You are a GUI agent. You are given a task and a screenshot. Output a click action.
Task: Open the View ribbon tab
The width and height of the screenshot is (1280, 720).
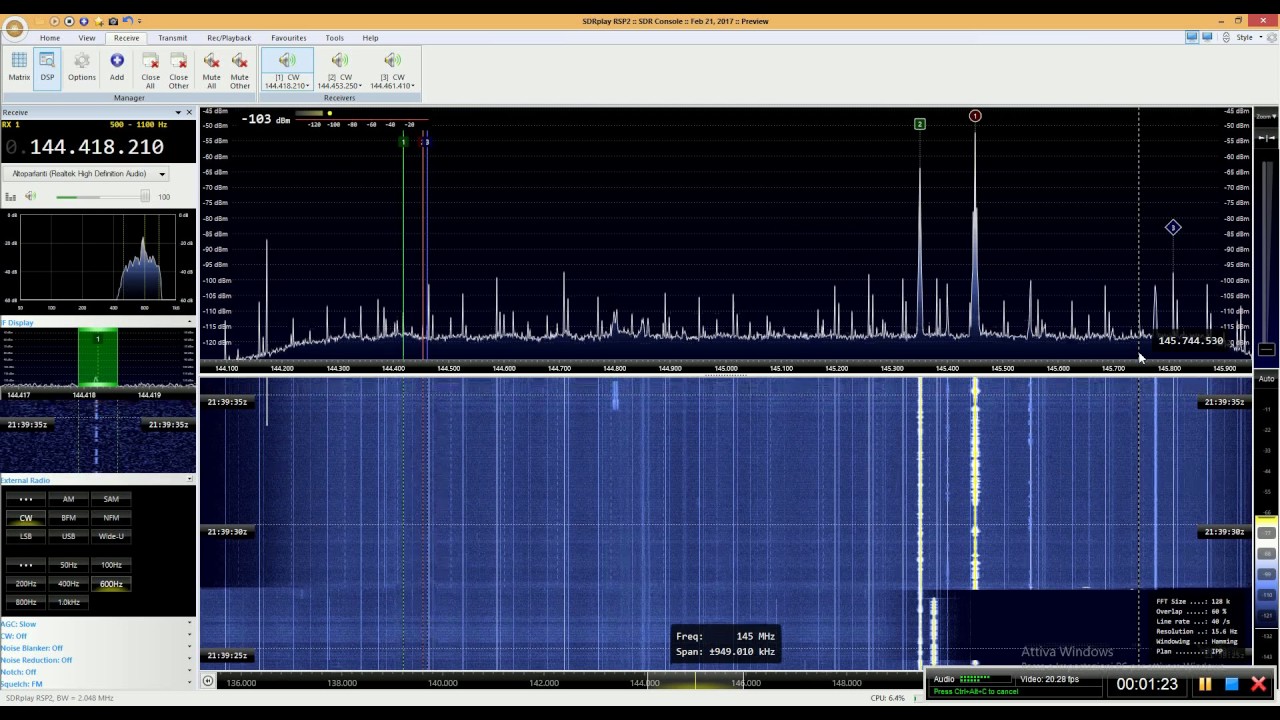point(87,38)
